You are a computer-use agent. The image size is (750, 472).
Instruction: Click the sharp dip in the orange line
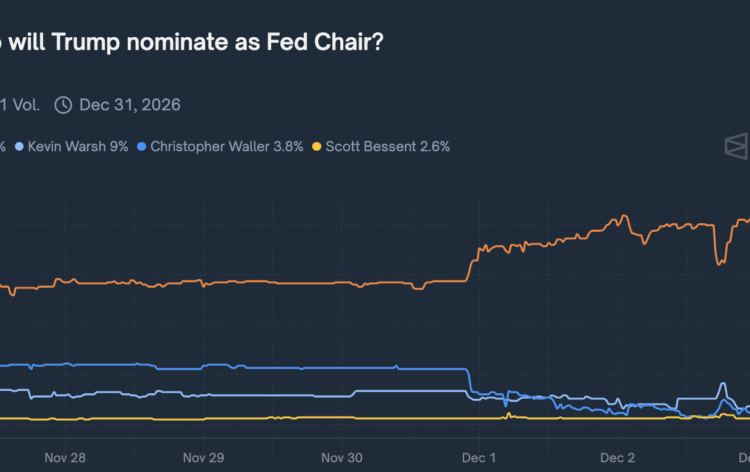click(x=719, y=258)
